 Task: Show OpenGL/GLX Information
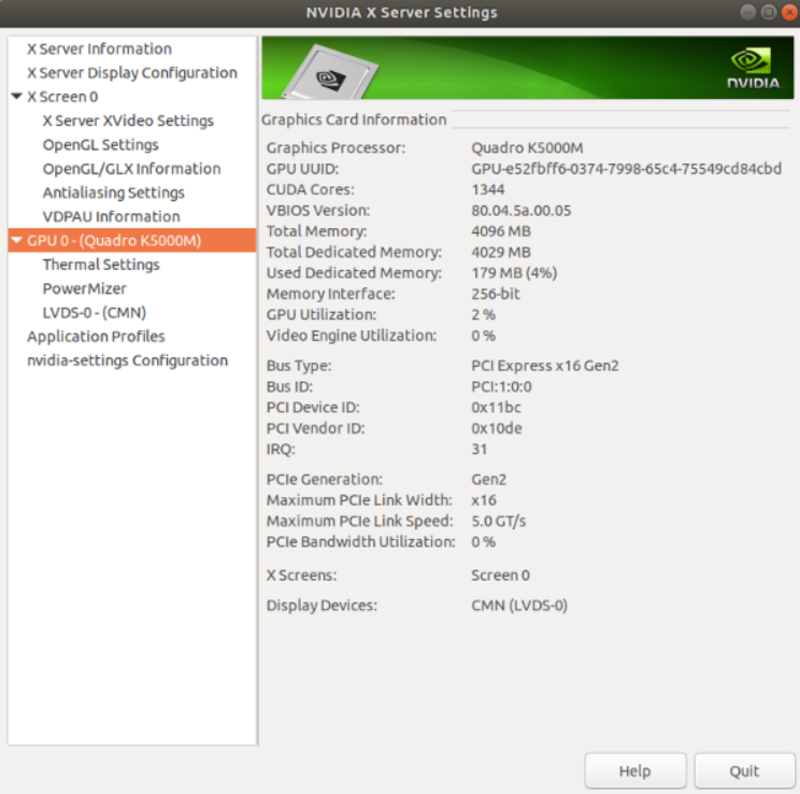131,169
